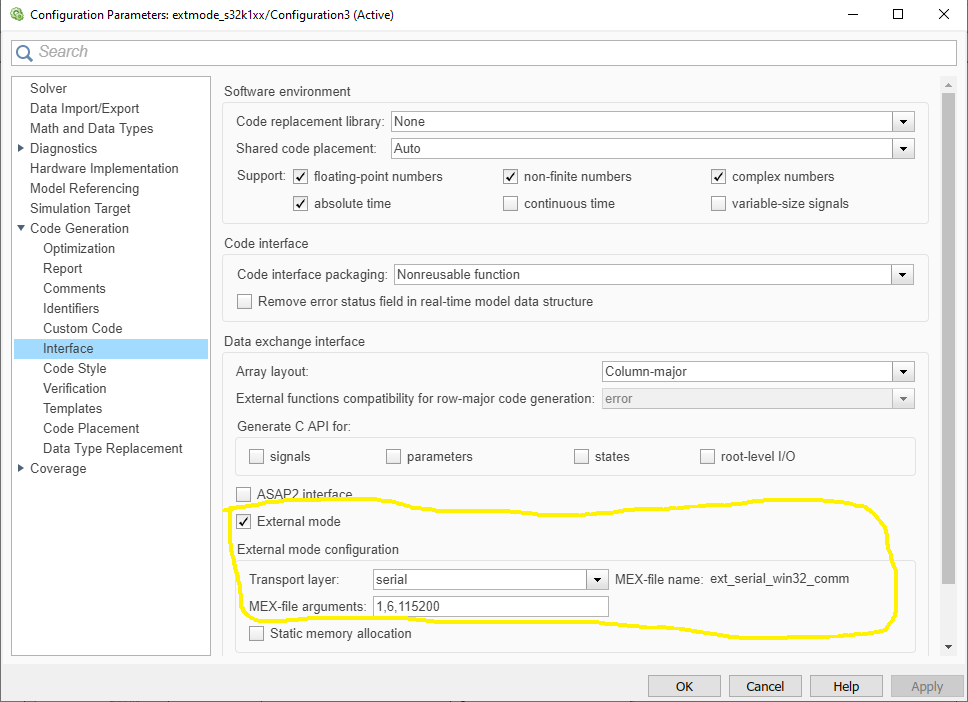Viewport: 968px width, 702px height.
Task: Click the Simulink app icon in title bar
Action: tap(15, 15)
